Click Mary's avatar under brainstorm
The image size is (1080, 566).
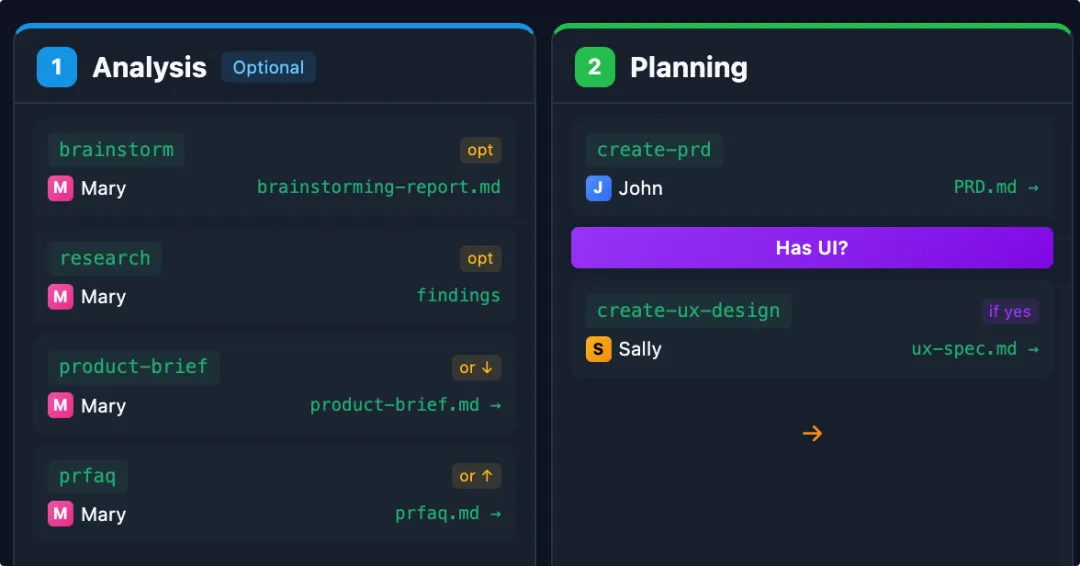(61, 188)
